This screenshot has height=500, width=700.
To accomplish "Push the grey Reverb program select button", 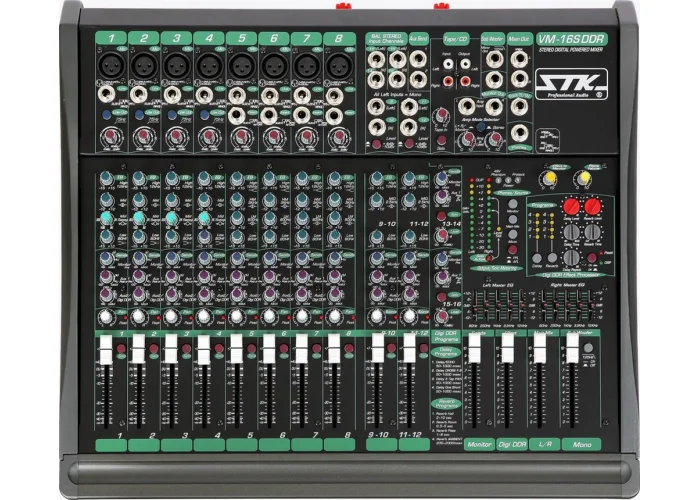I will 552,258.
